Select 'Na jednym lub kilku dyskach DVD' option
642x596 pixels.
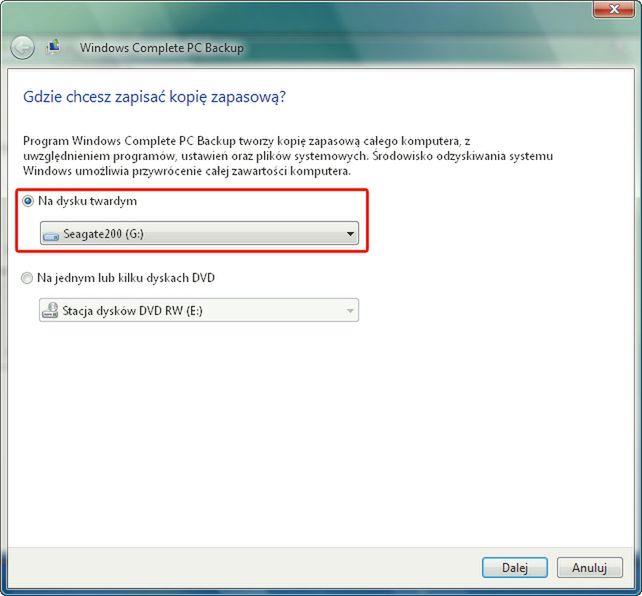(27, 278)
